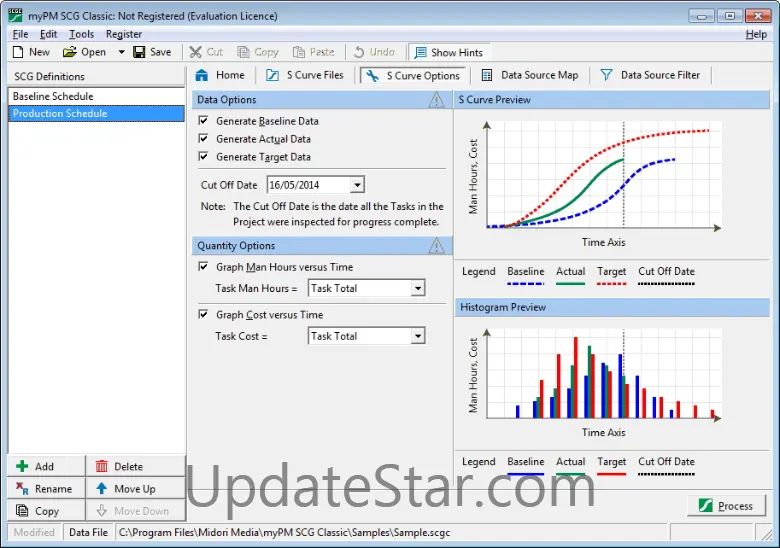Image resolution: width=780 pixels, height=548 pixels.
Task: Uncheck Generate Baseline Data
Action: (x=204, y=121)
